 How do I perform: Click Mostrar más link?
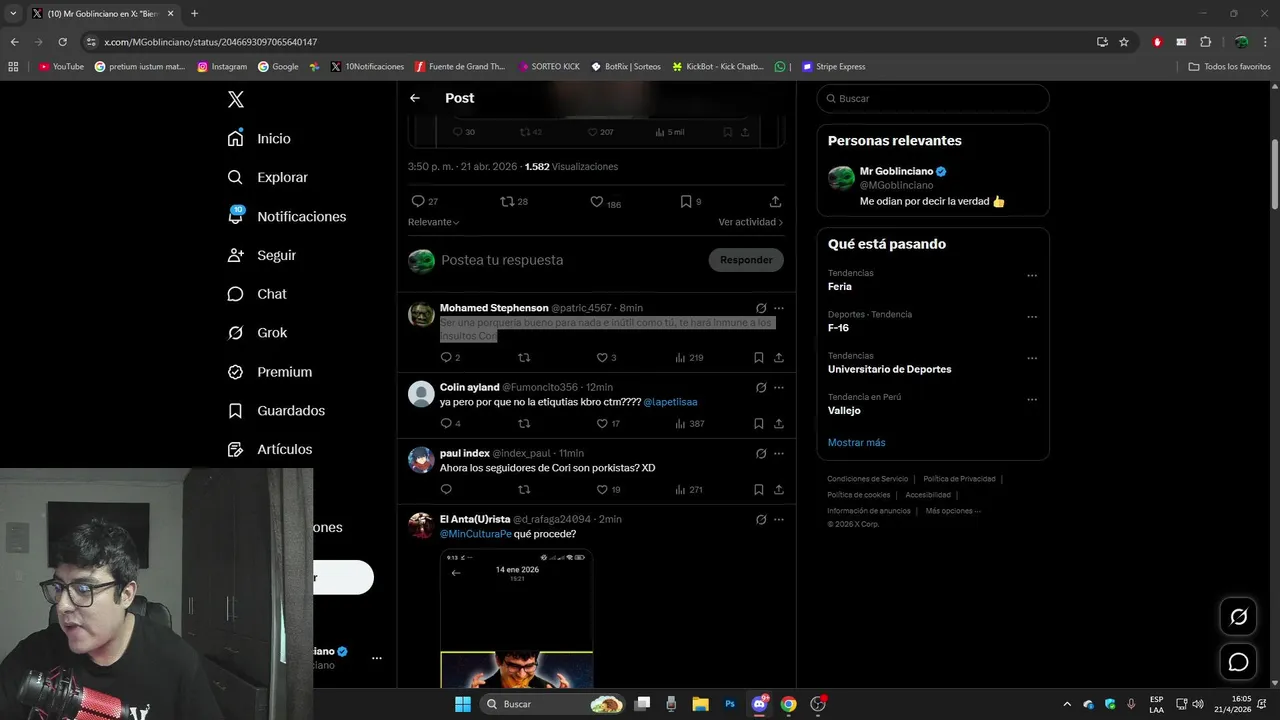tap(856, 443)
